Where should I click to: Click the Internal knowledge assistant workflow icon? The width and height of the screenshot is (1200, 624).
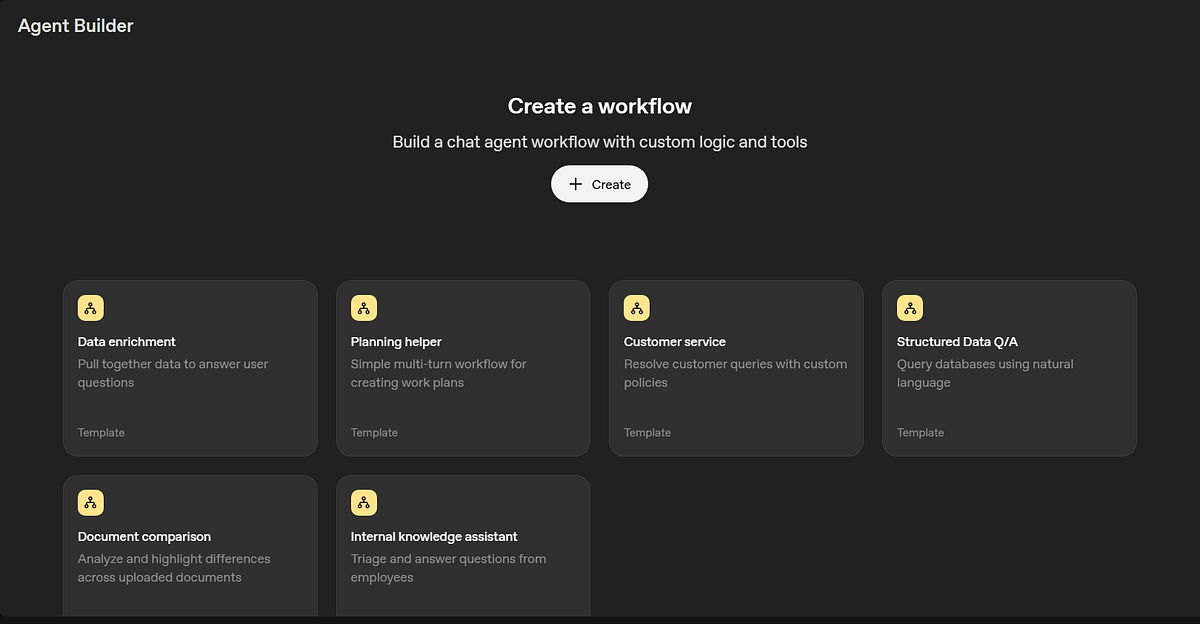coord(363,502)
